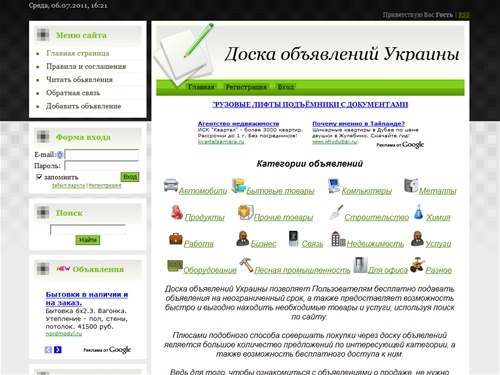Viewport: 500px width, 375px height.
Task: Open the Для офиса category link
Action: 388,270
